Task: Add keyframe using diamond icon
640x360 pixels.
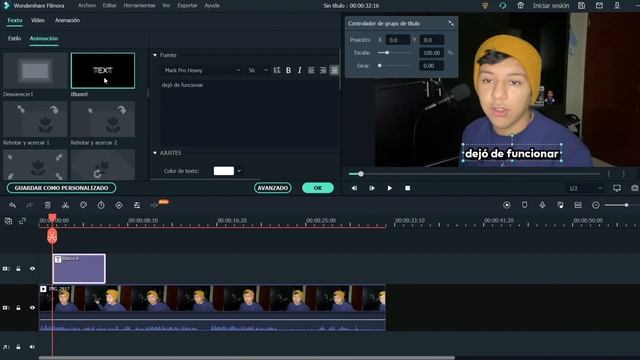Action: coord(119,205)
